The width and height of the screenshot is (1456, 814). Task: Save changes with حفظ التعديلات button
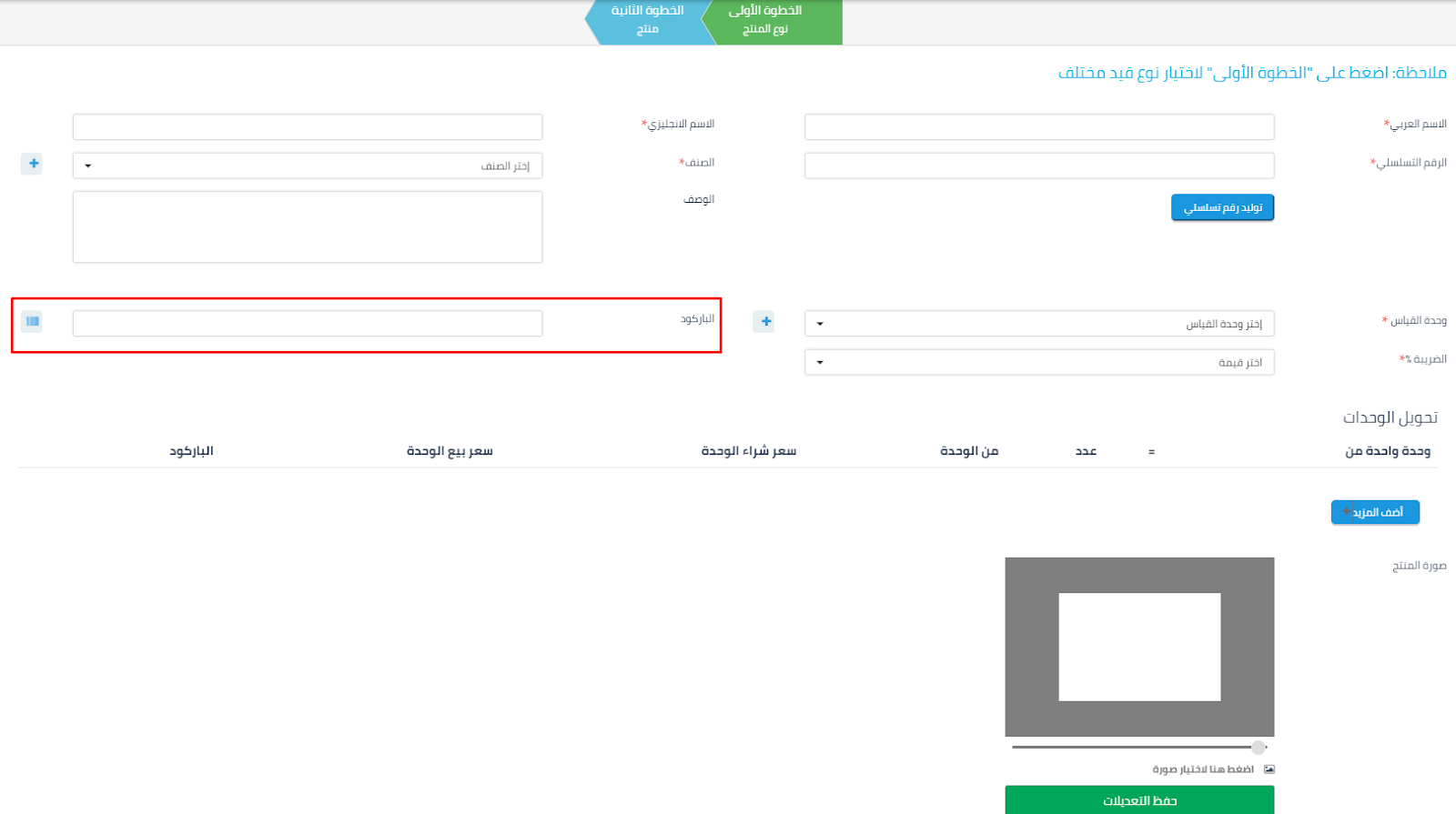coord(1139,800)
